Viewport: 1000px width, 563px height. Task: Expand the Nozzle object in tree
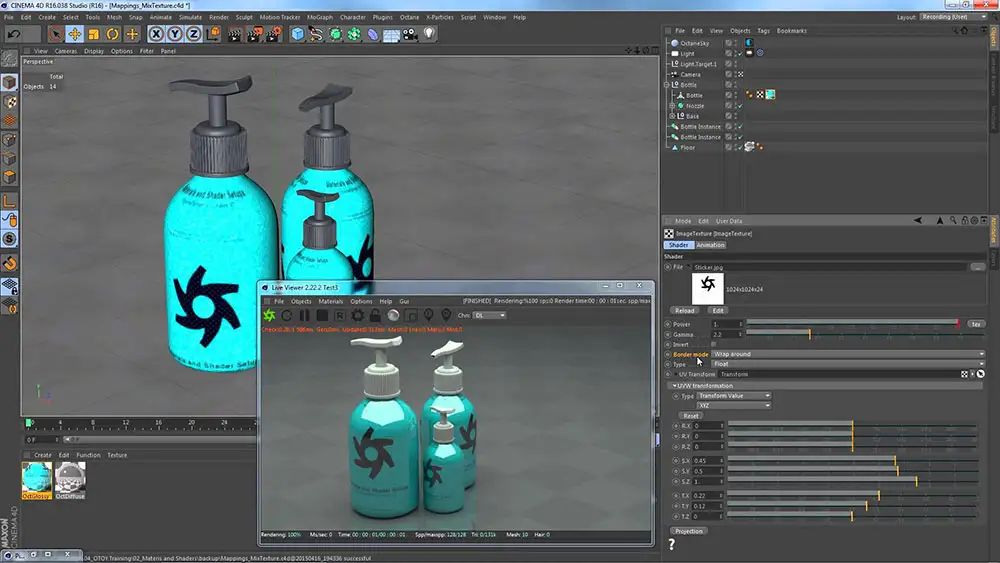click(672, 106)
